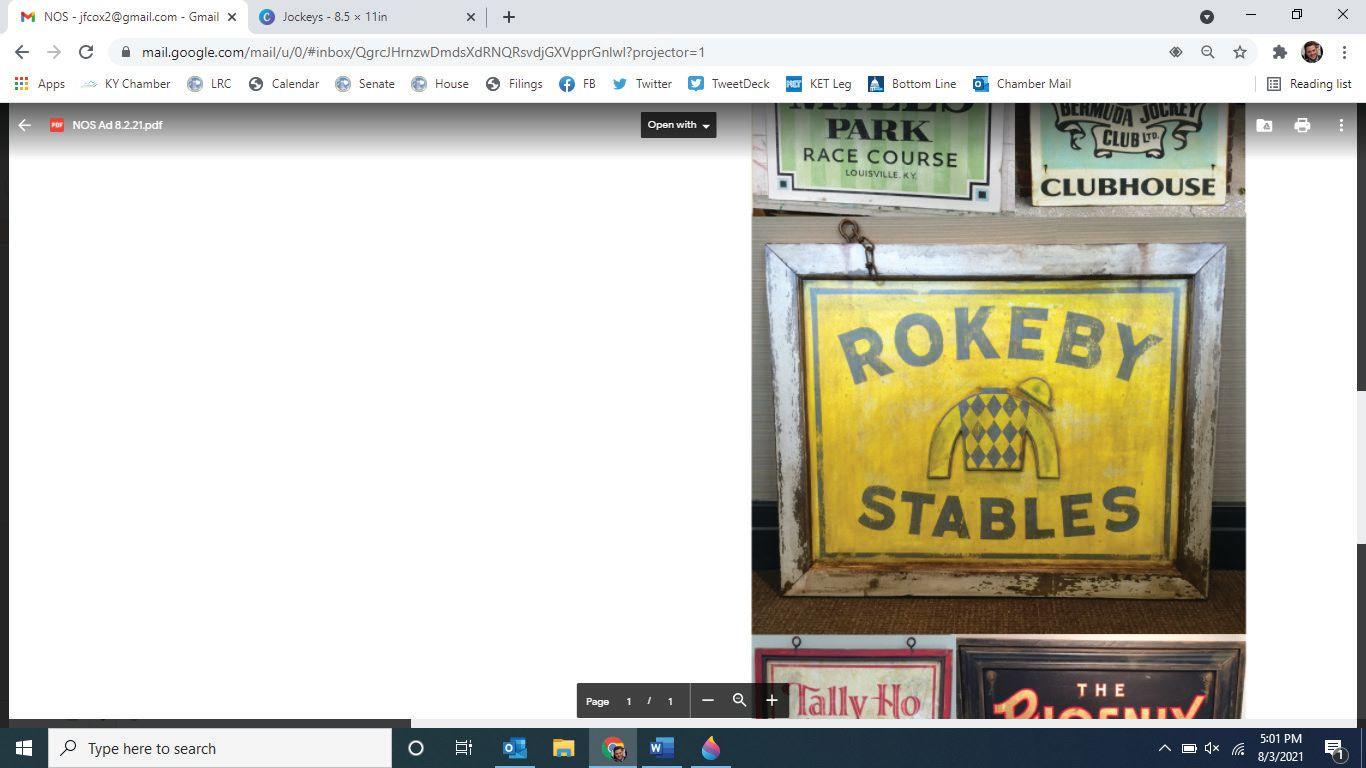This screenshot has height=768, width=1366.
Task: Print the NOS Ad PDF
Action: click(x=1302, y=125)
